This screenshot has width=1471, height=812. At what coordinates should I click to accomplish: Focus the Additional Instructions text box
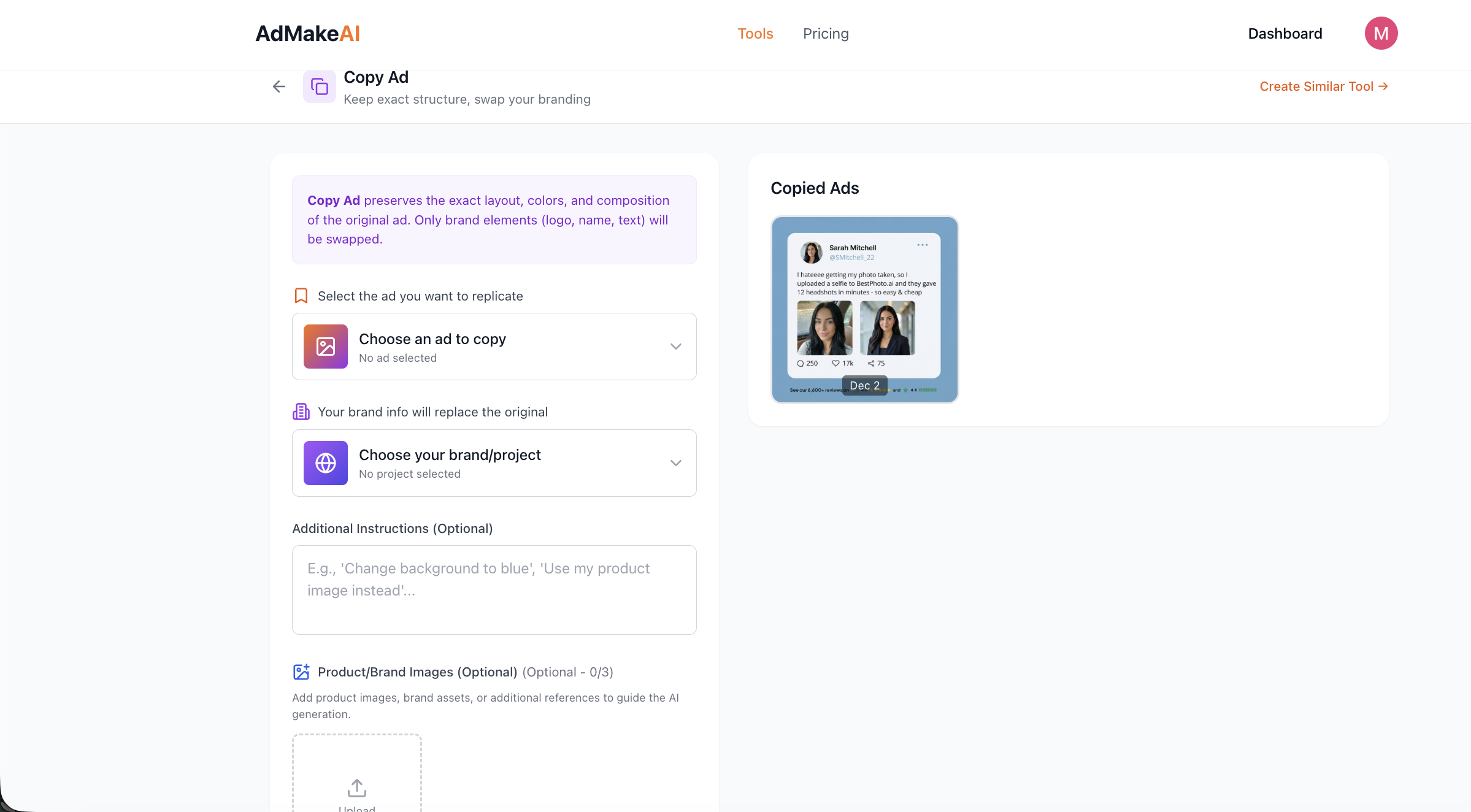[x=494, y=589]
